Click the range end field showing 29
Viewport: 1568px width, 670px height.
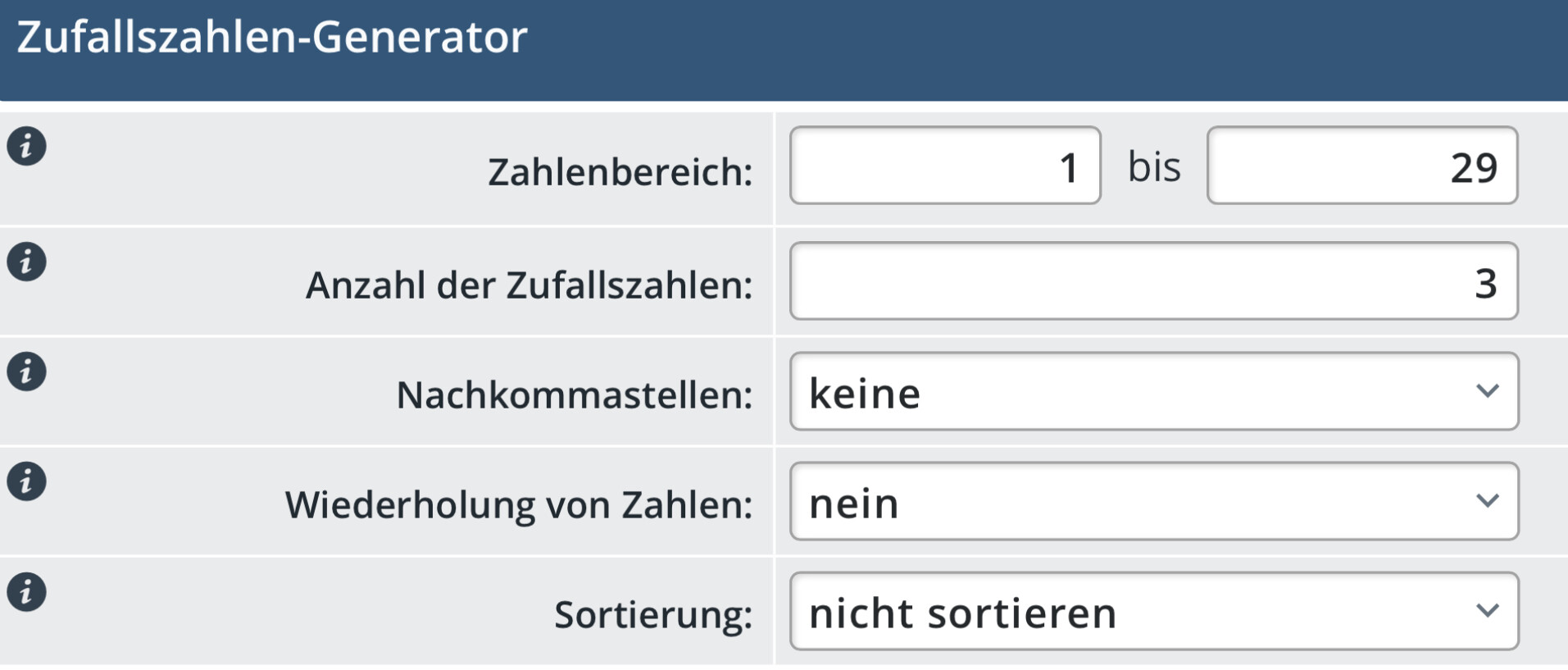(x=1361, y=166)
